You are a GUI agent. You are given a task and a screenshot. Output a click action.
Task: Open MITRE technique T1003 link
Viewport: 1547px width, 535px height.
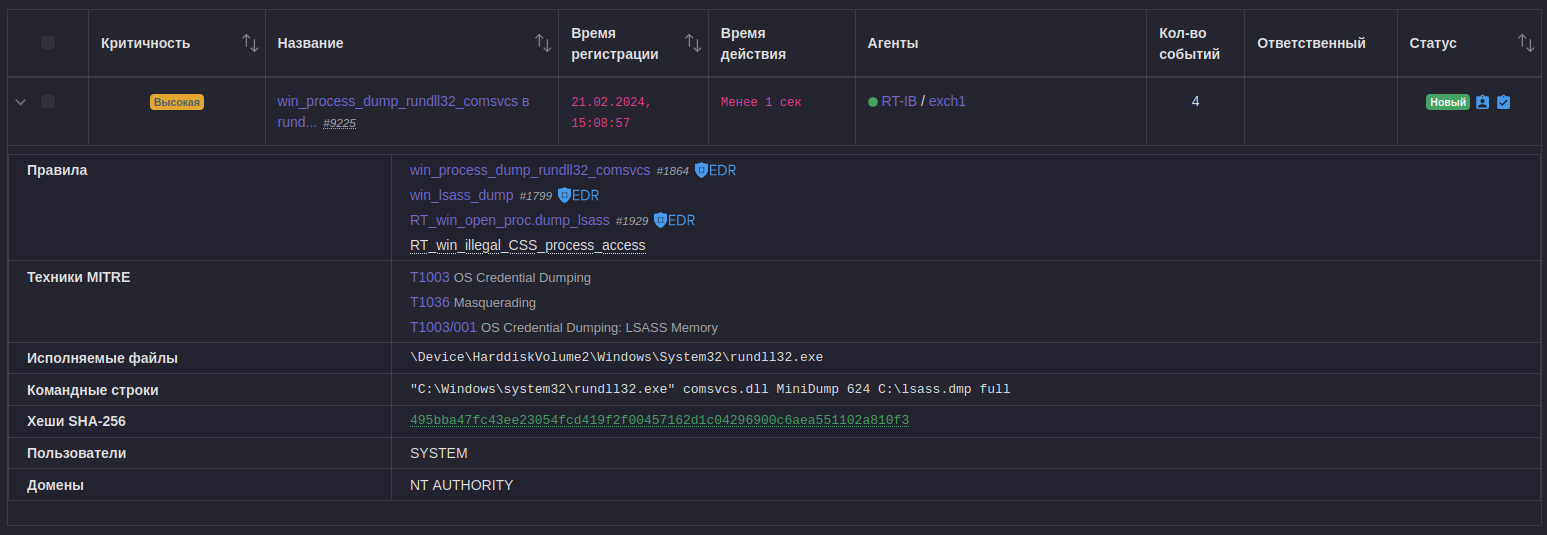(430, 277)
